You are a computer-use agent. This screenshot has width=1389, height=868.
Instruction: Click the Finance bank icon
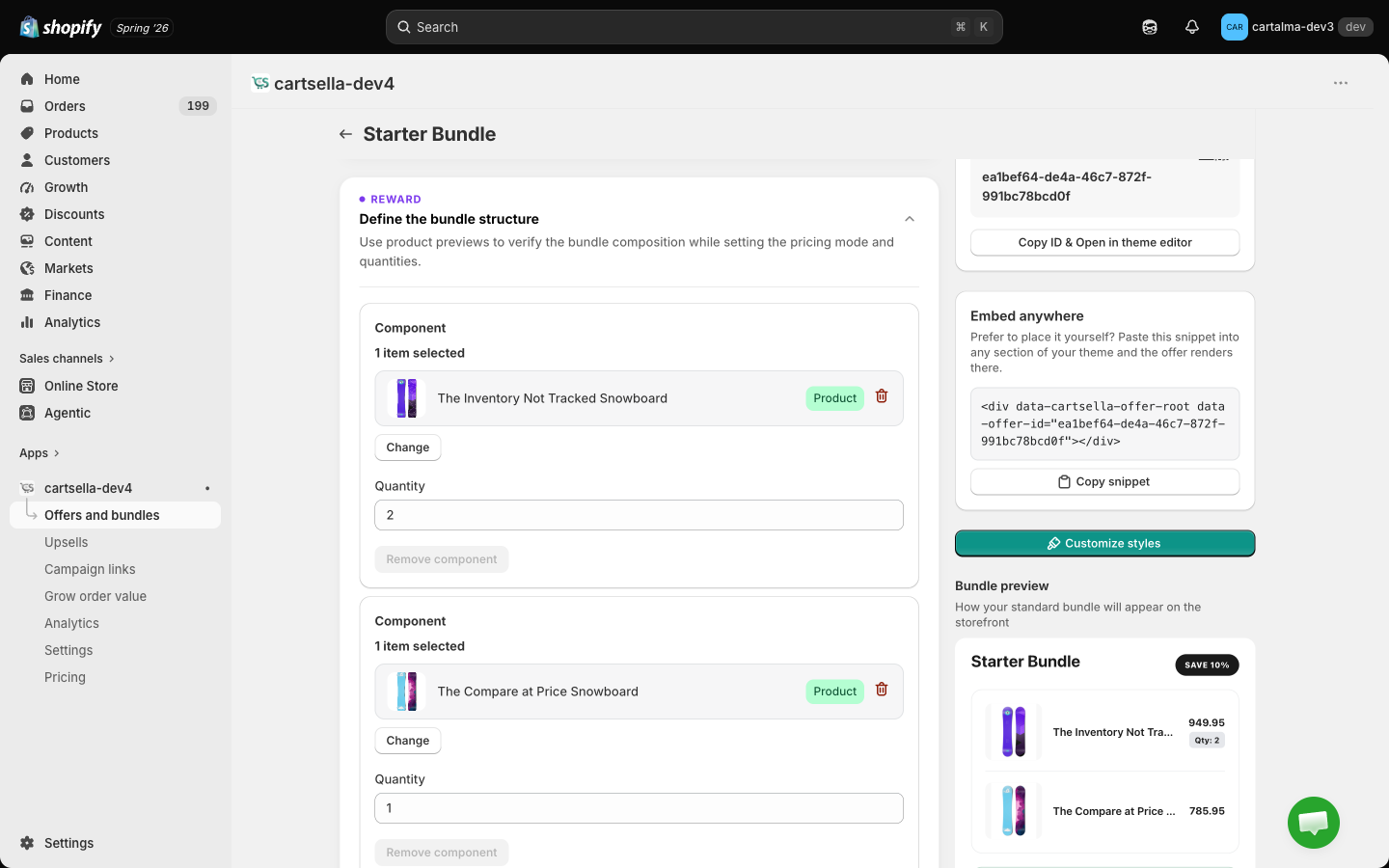[27, 295]
